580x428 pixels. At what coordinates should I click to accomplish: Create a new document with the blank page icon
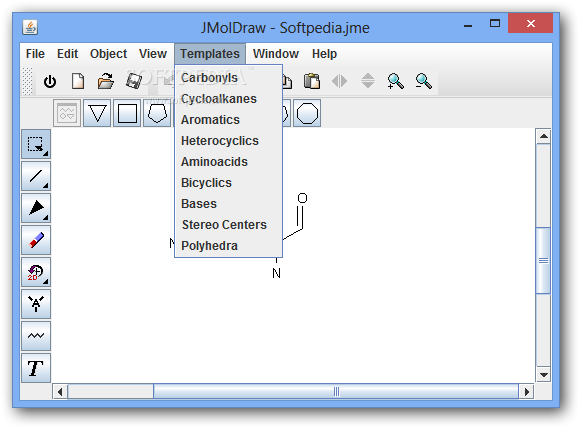[78, 81]
